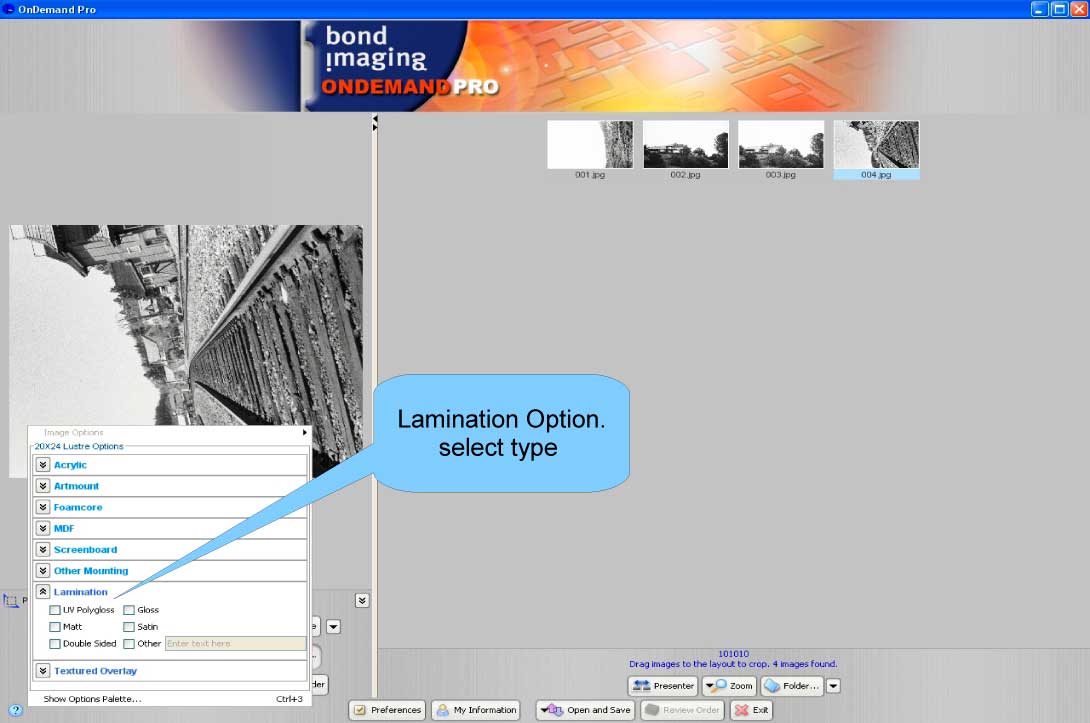Image resolution: width=1090 pixels, height=723 pixels.
Task: Collapse the Lamination section
Action: point(42,591)
